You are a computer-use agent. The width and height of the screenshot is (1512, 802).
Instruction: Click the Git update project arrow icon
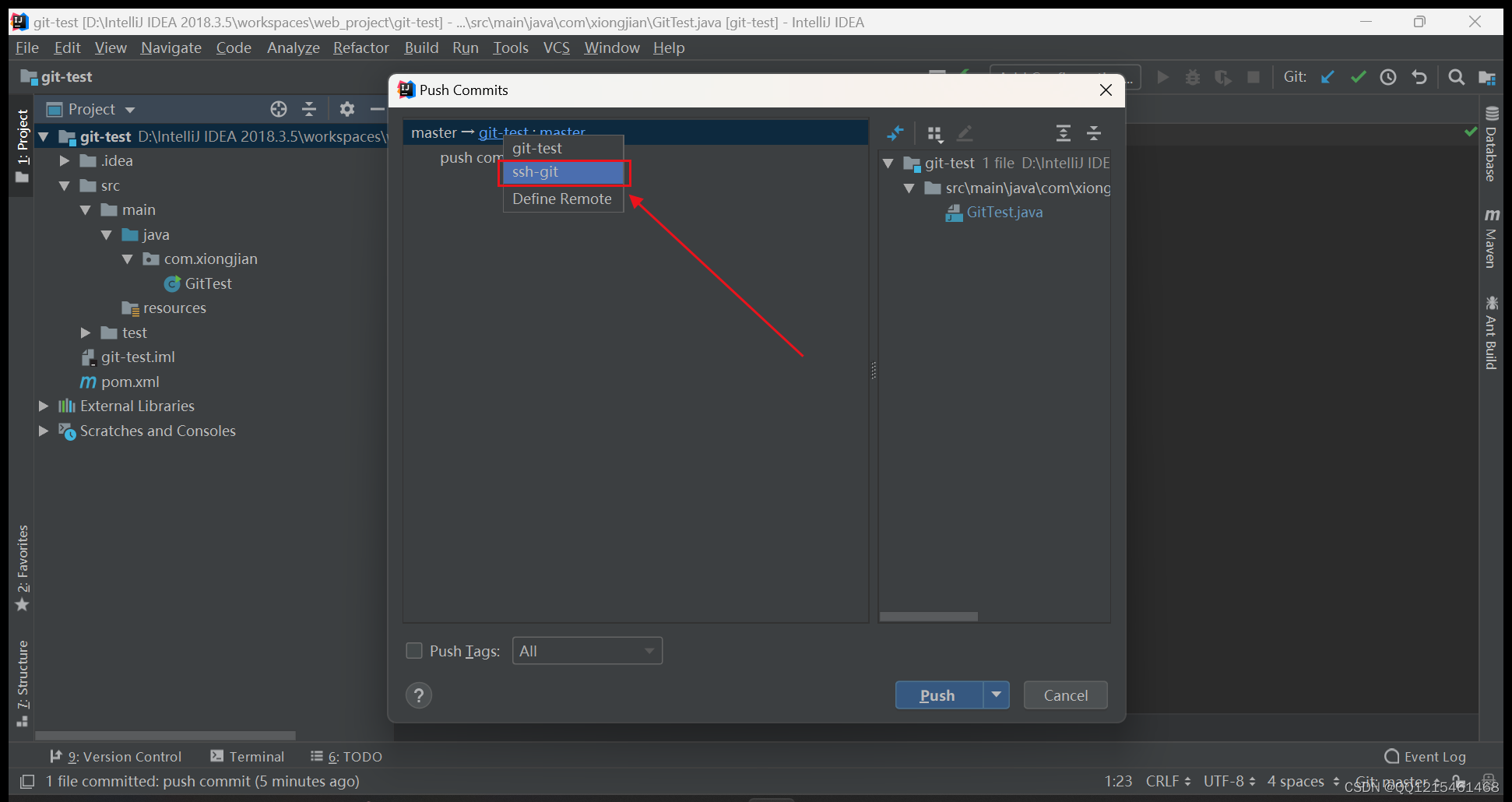pos(1327,77)
